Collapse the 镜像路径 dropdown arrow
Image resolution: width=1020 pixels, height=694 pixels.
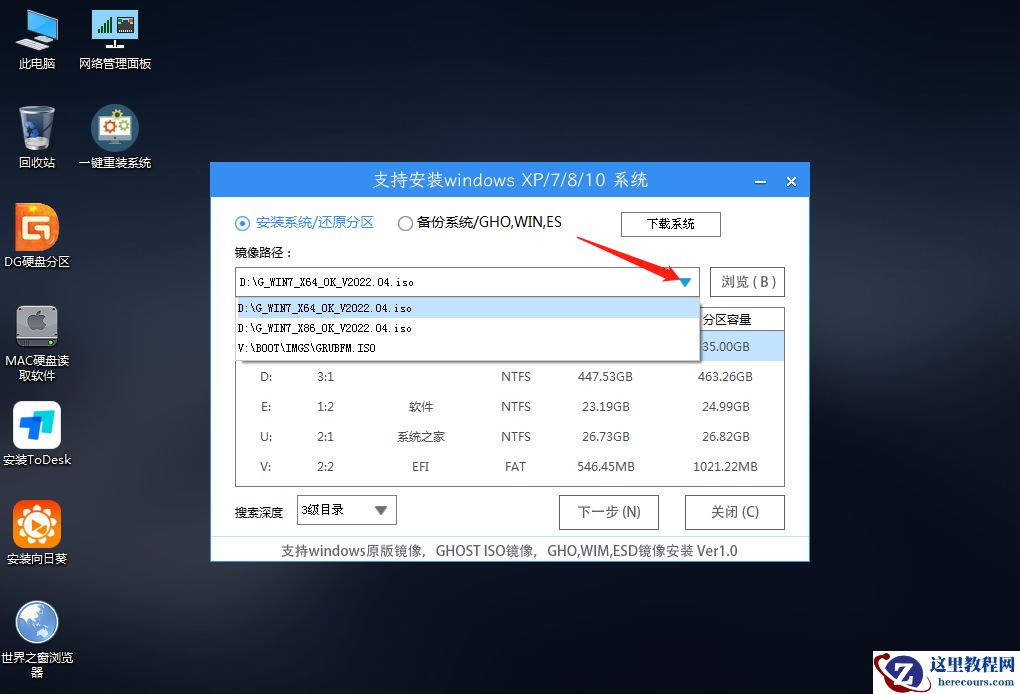pyautogui.click(x=685, y=282)
